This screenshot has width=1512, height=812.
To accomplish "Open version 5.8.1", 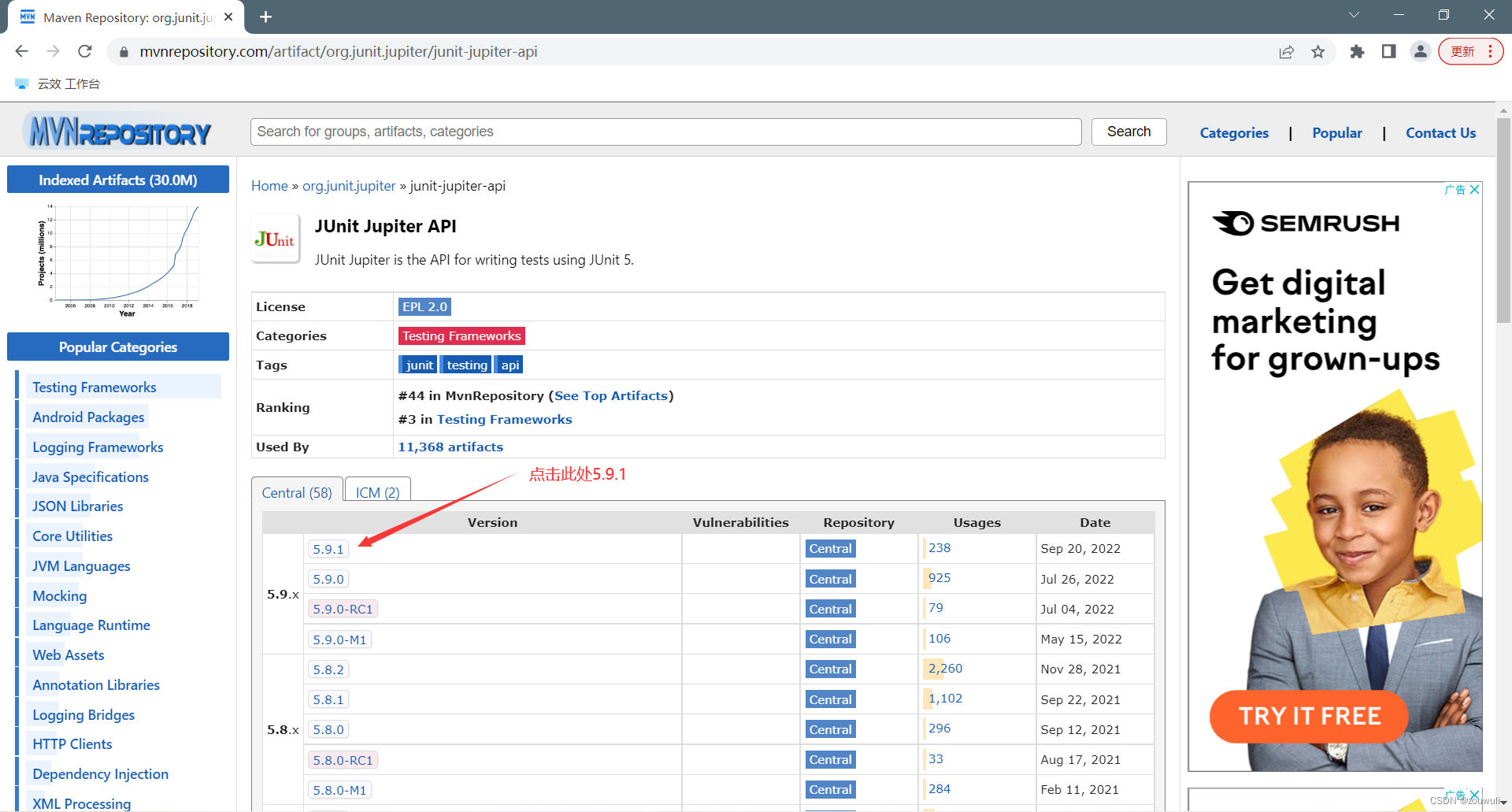I will tap(328, 699).
